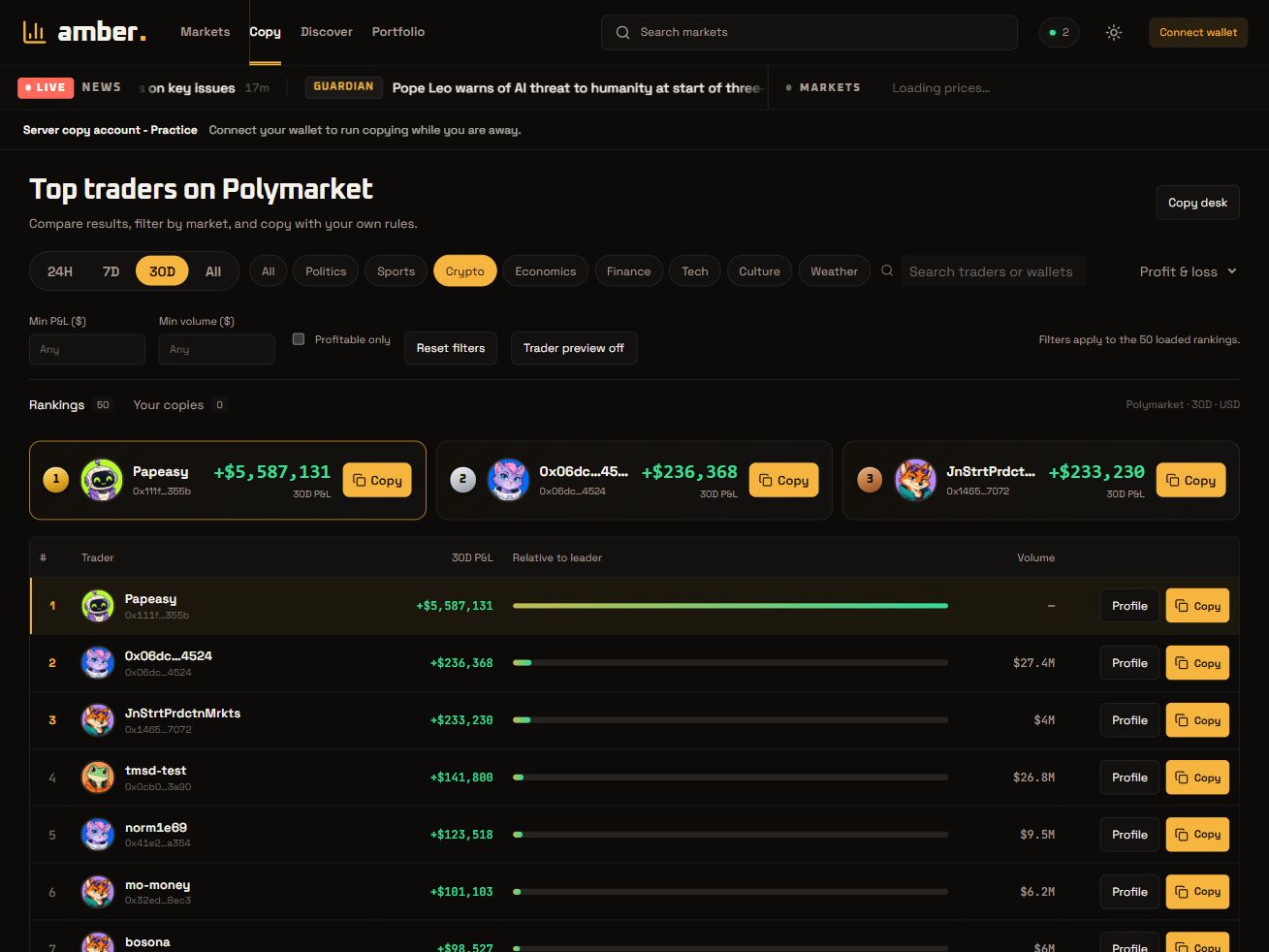
Task: Click the silver rank 2 medal badge
Action: (x=462, y=479)
